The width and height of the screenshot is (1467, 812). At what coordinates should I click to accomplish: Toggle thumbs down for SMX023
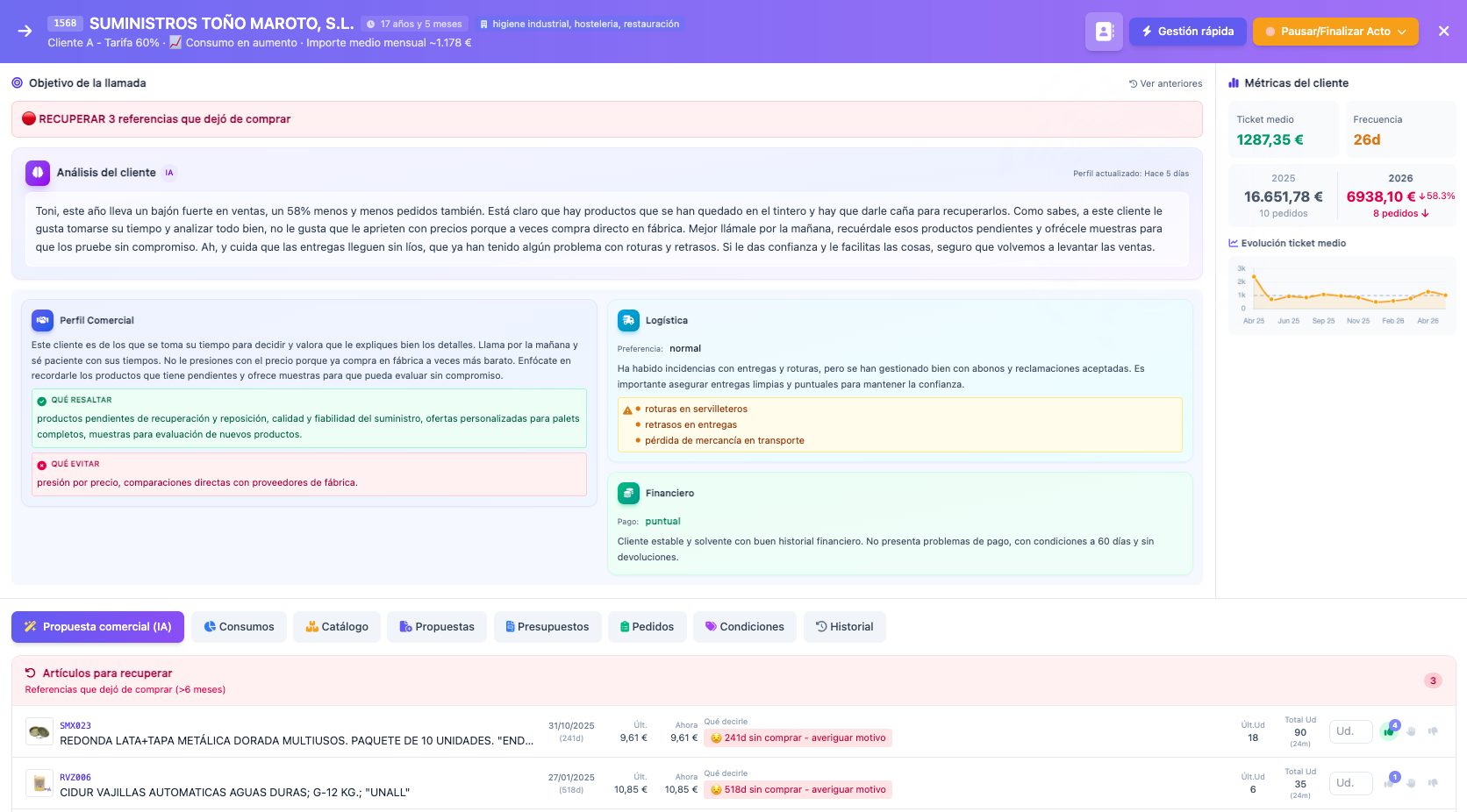(1433, 731)
